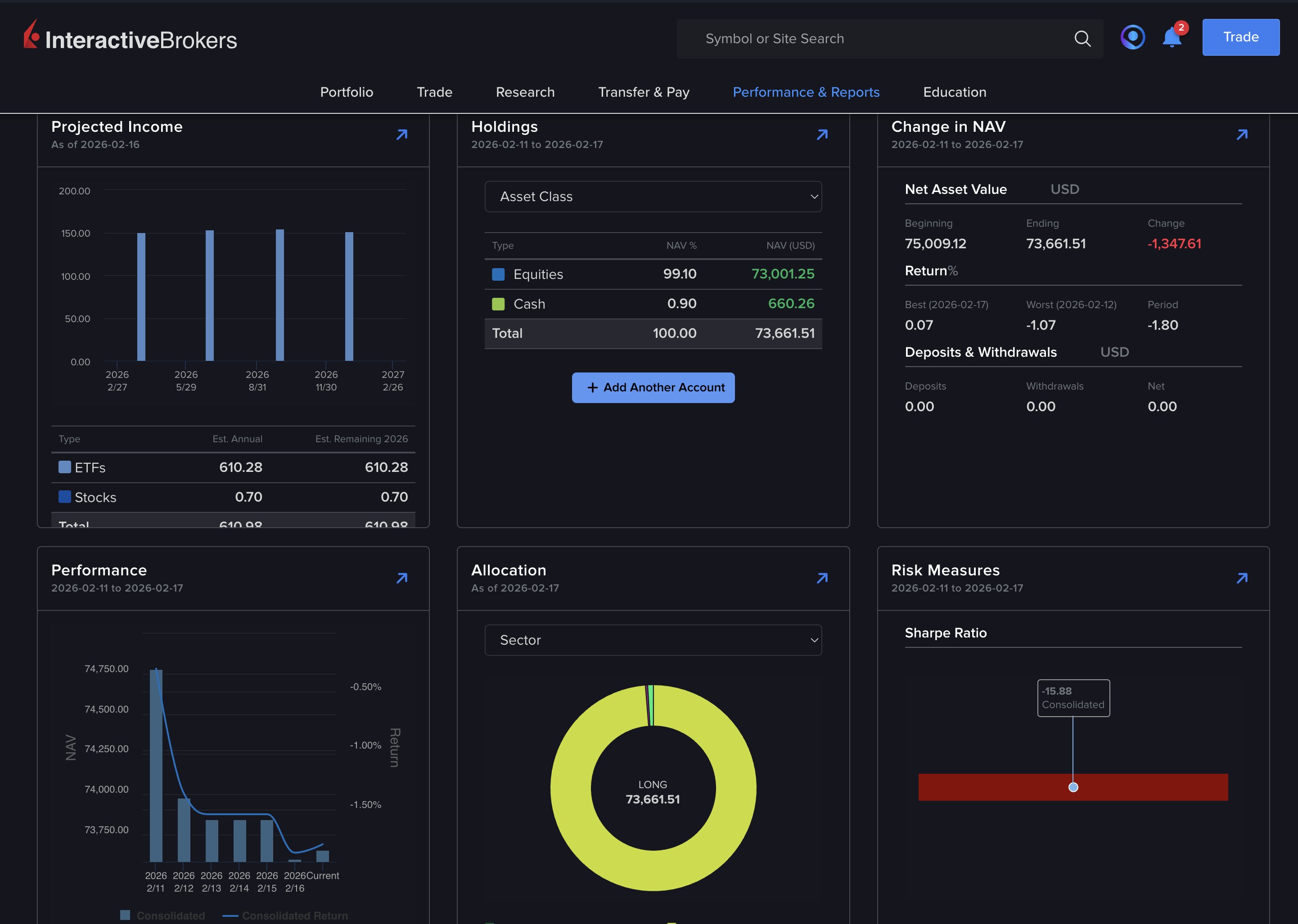Toggle the Equities legend swatch in Holdings

498,274
